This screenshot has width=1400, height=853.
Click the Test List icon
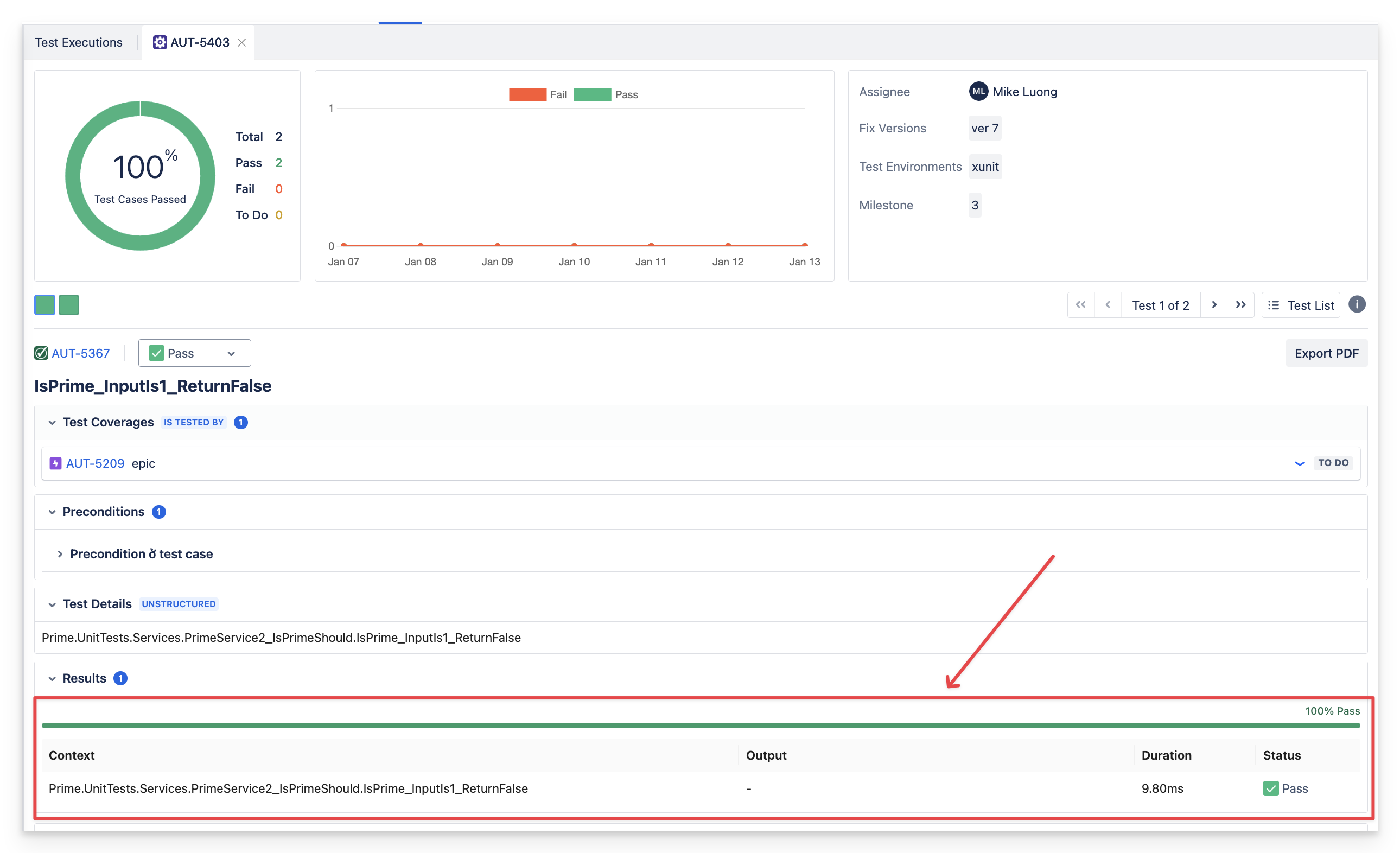(1272, 305)
